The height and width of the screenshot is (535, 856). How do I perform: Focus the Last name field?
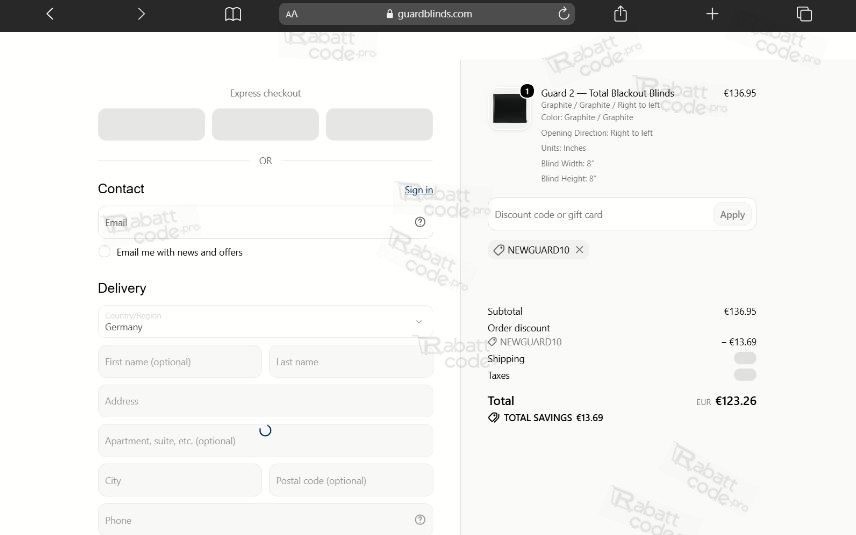351,361
